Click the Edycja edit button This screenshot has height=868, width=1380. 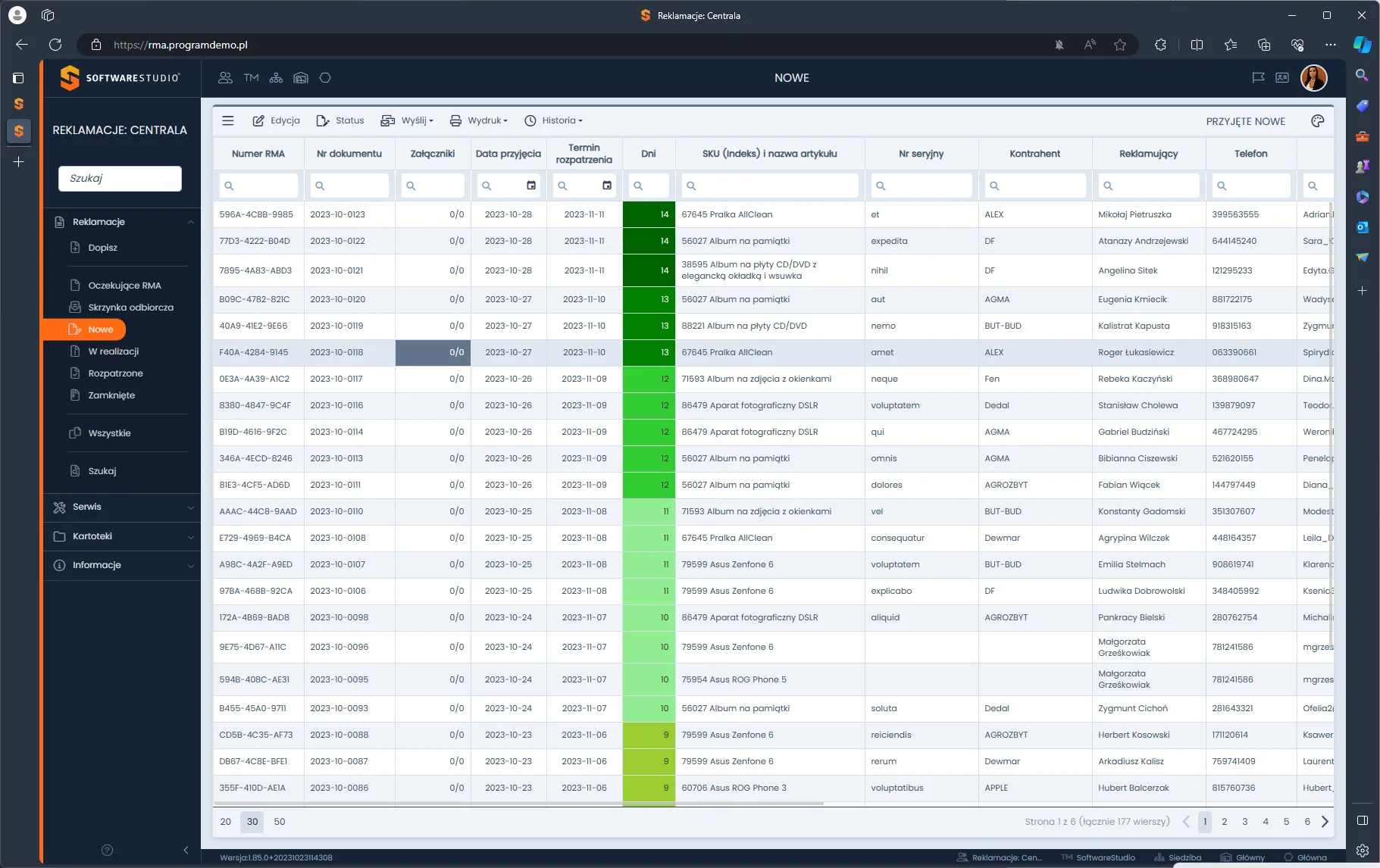(x=277, y=120)
